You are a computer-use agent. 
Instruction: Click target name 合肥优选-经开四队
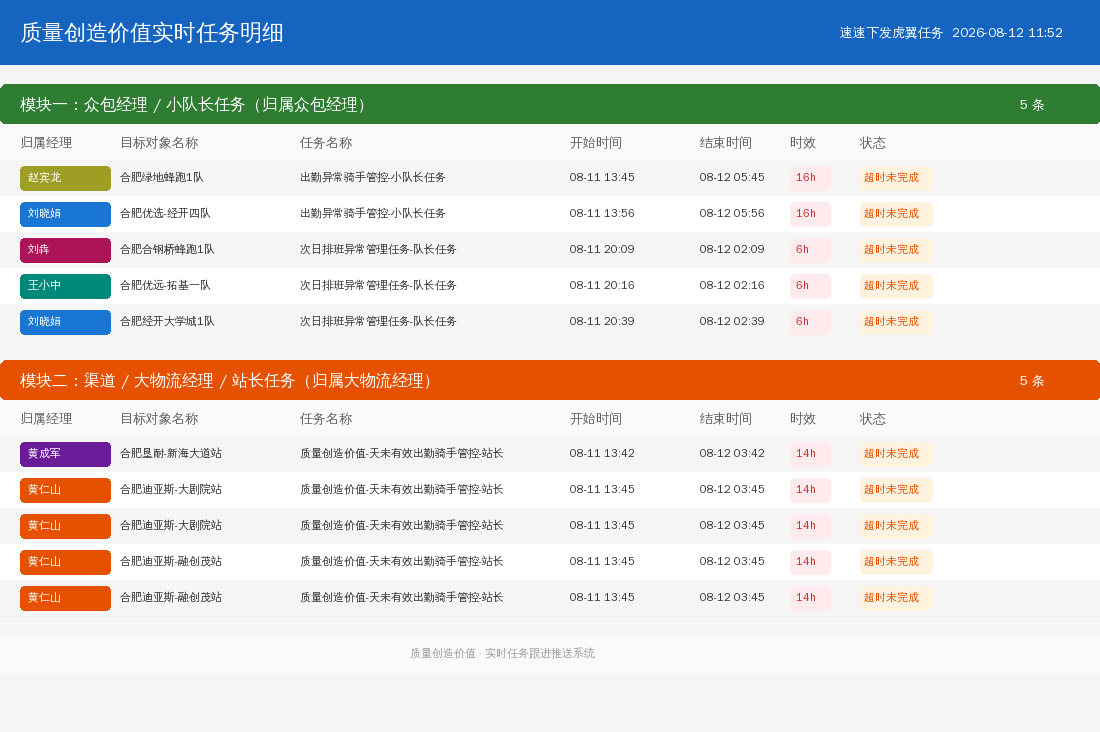coord(165,213)
